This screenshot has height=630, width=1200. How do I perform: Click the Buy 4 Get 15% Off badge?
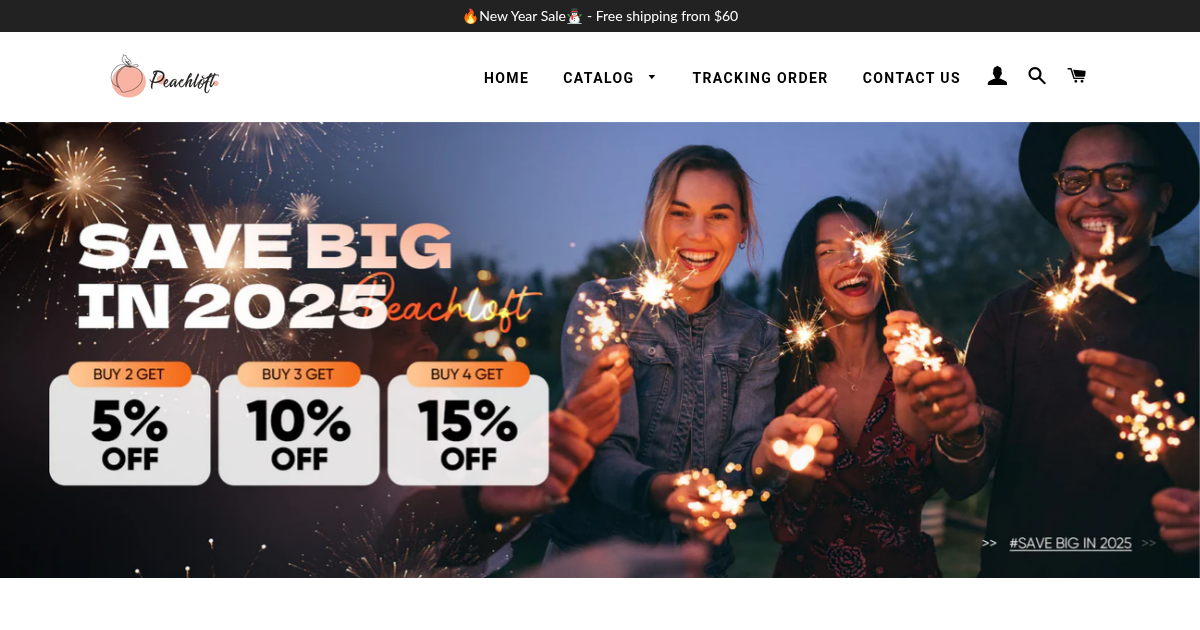[x=468, y=423]
